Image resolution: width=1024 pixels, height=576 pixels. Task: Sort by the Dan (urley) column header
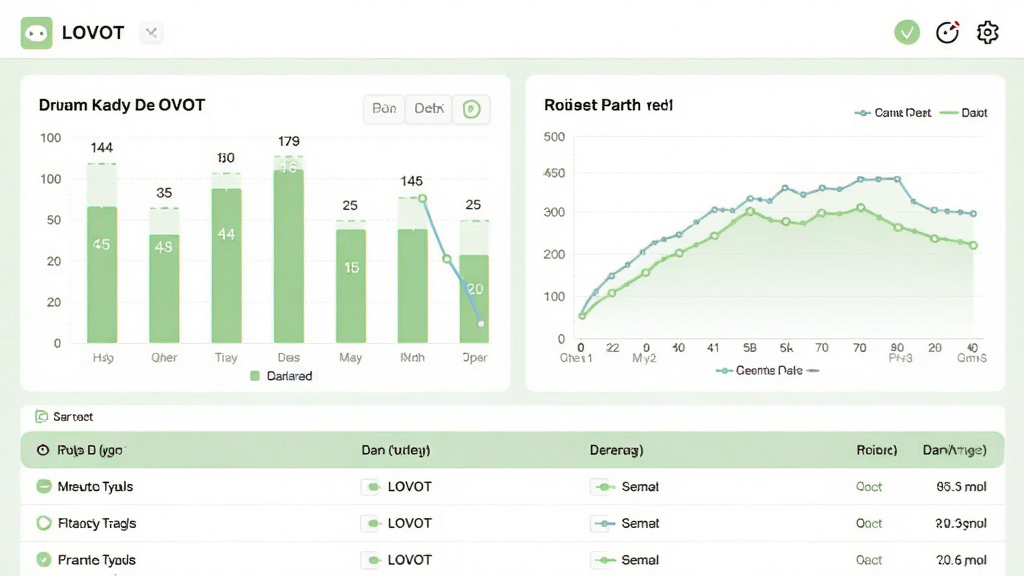click(x=396, y=450)
